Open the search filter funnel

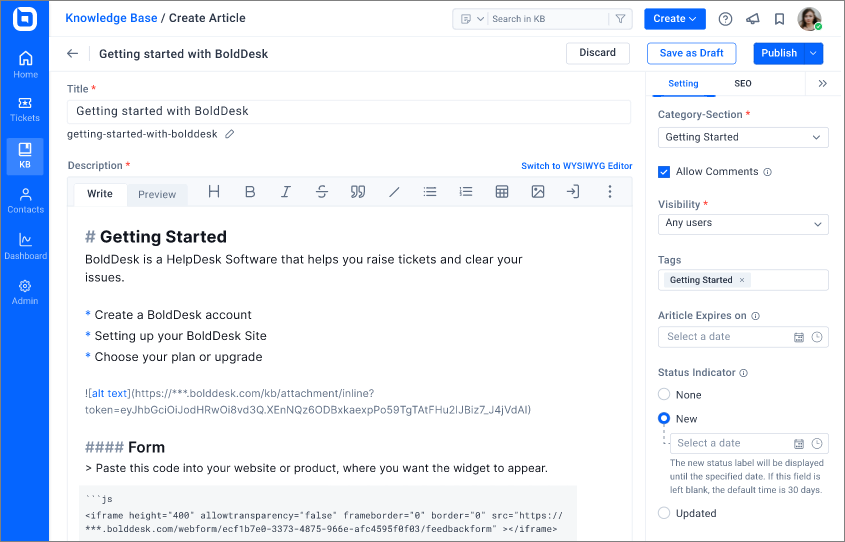[x=620, y=19]
